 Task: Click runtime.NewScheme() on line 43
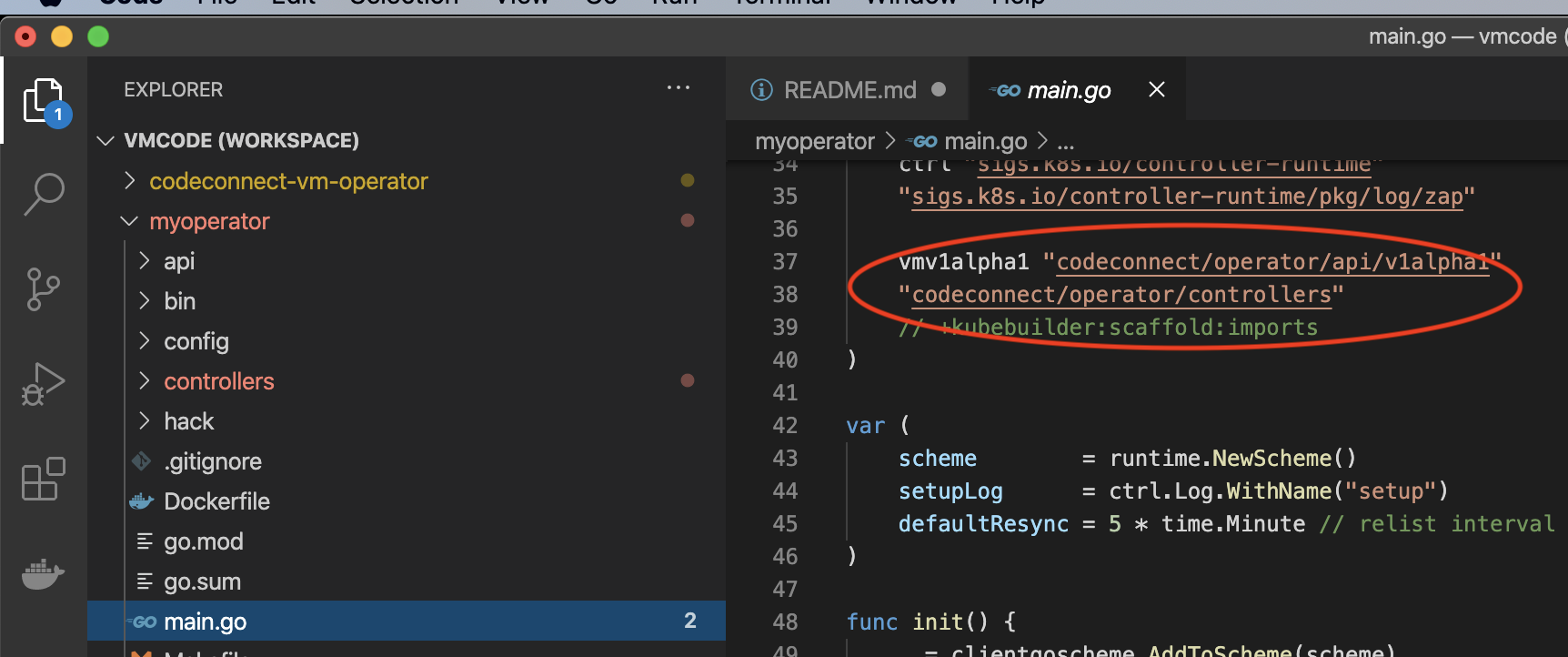pos(1232,459)
